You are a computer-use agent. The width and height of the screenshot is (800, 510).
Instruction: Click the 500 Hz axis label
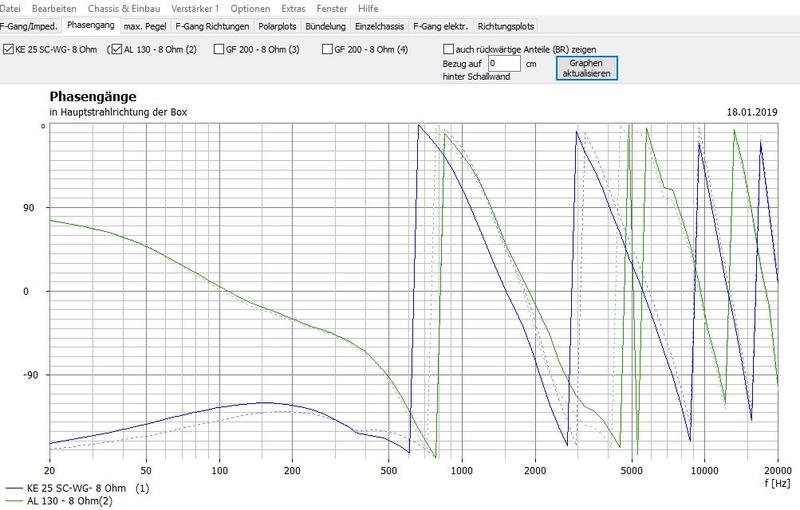click(x=389, y=471)
